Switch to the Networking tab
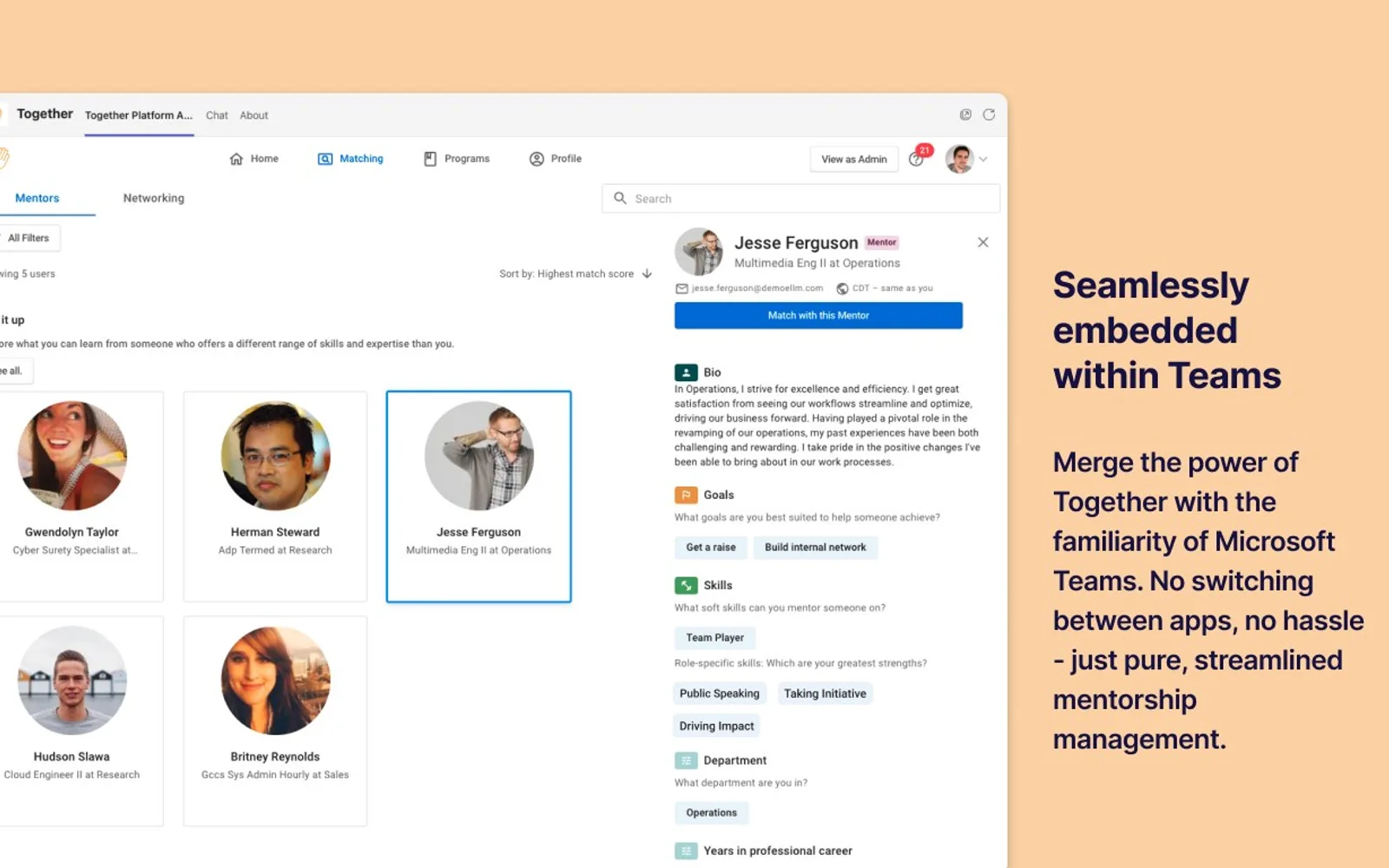1389x868 pixels. pos(154,198)
